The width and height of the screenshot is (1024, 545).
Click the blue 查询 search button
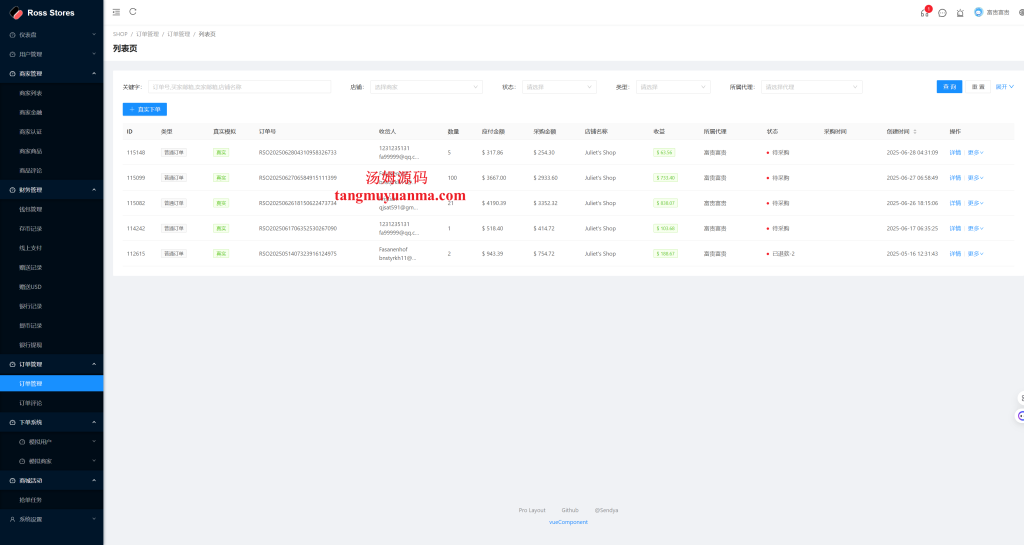pos(949,87)
